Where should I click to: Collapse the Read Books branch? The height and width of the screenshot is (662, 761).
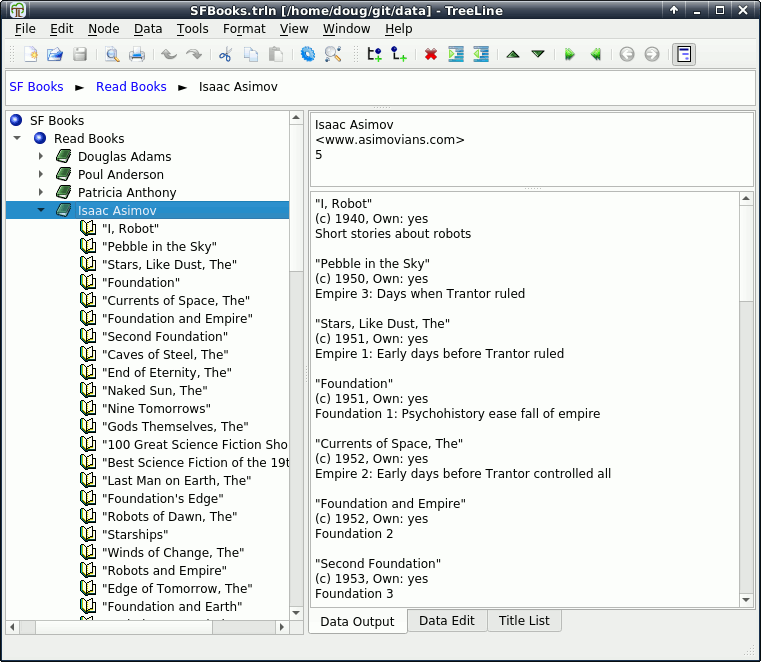(x=17, y=139)
